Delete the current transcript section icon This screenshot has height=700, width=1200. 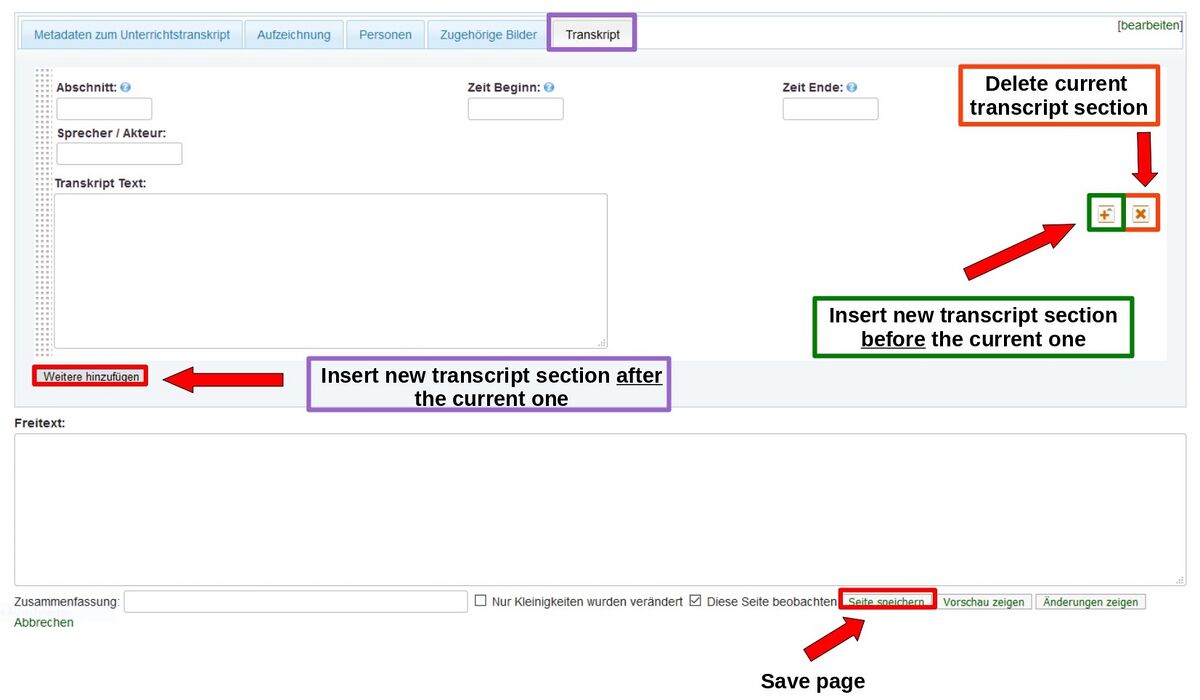(1140, 214)
